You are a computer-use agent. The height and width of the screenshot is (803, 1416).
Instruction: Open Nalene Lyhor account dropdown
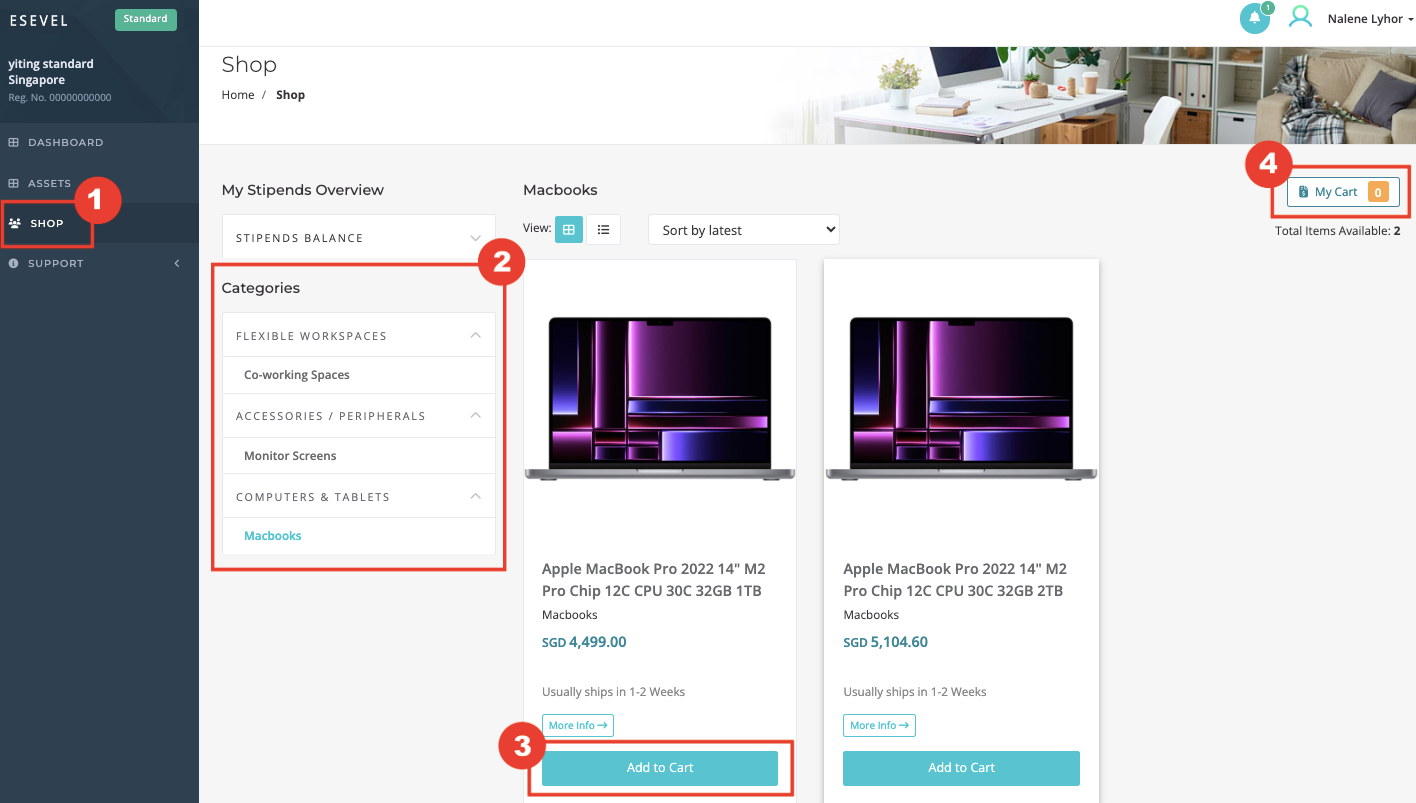pyautogui.click(x=1370, y=19)
